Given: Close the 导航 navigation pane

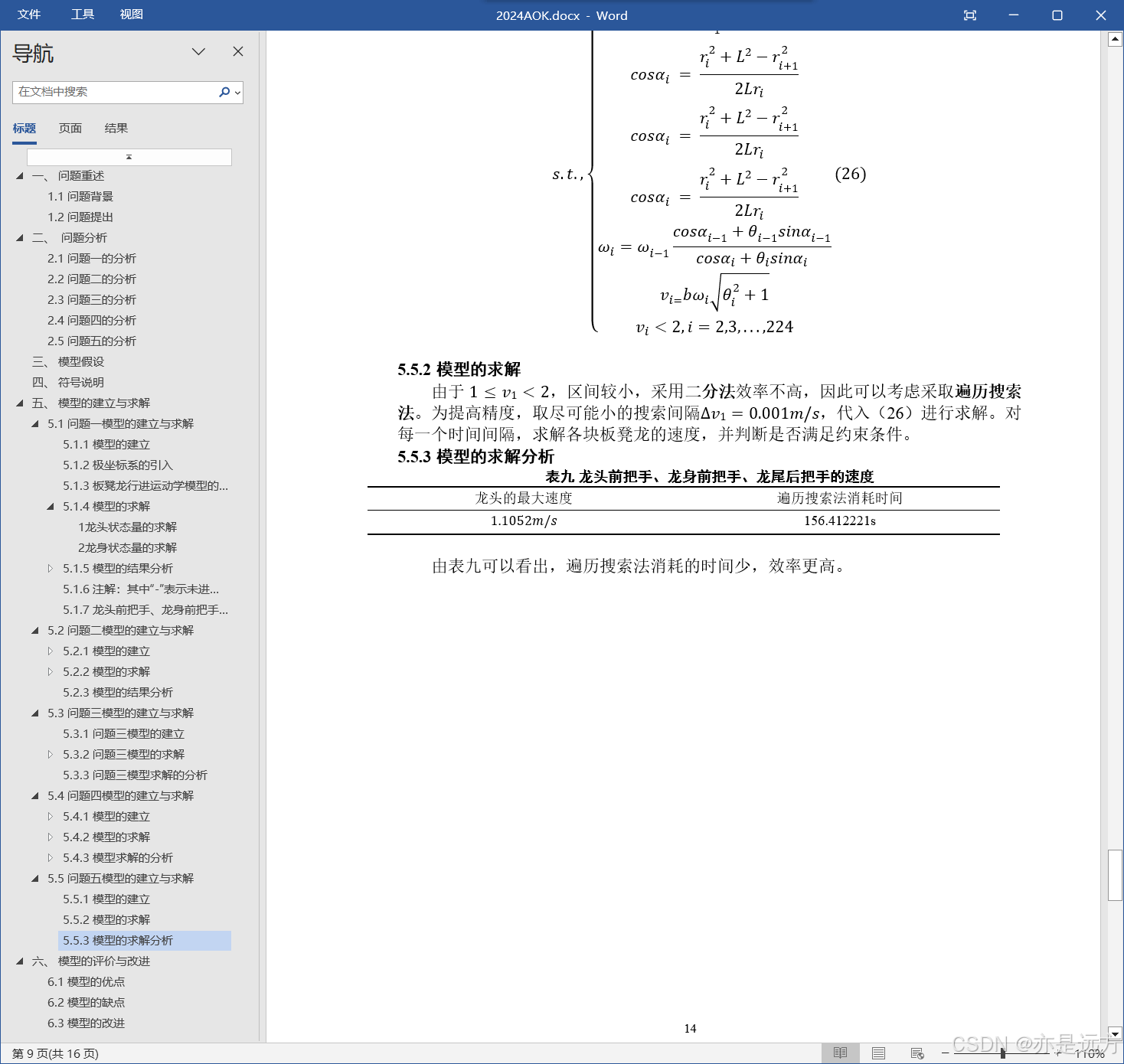Looking at the screenshot, I should point(238,51).
